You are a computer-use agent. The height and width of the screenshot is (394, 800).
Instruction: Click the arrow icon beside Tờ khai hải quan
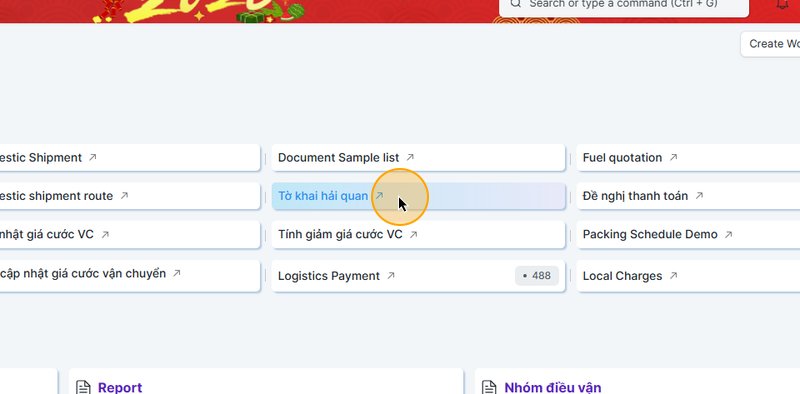[x=379, y=195]
